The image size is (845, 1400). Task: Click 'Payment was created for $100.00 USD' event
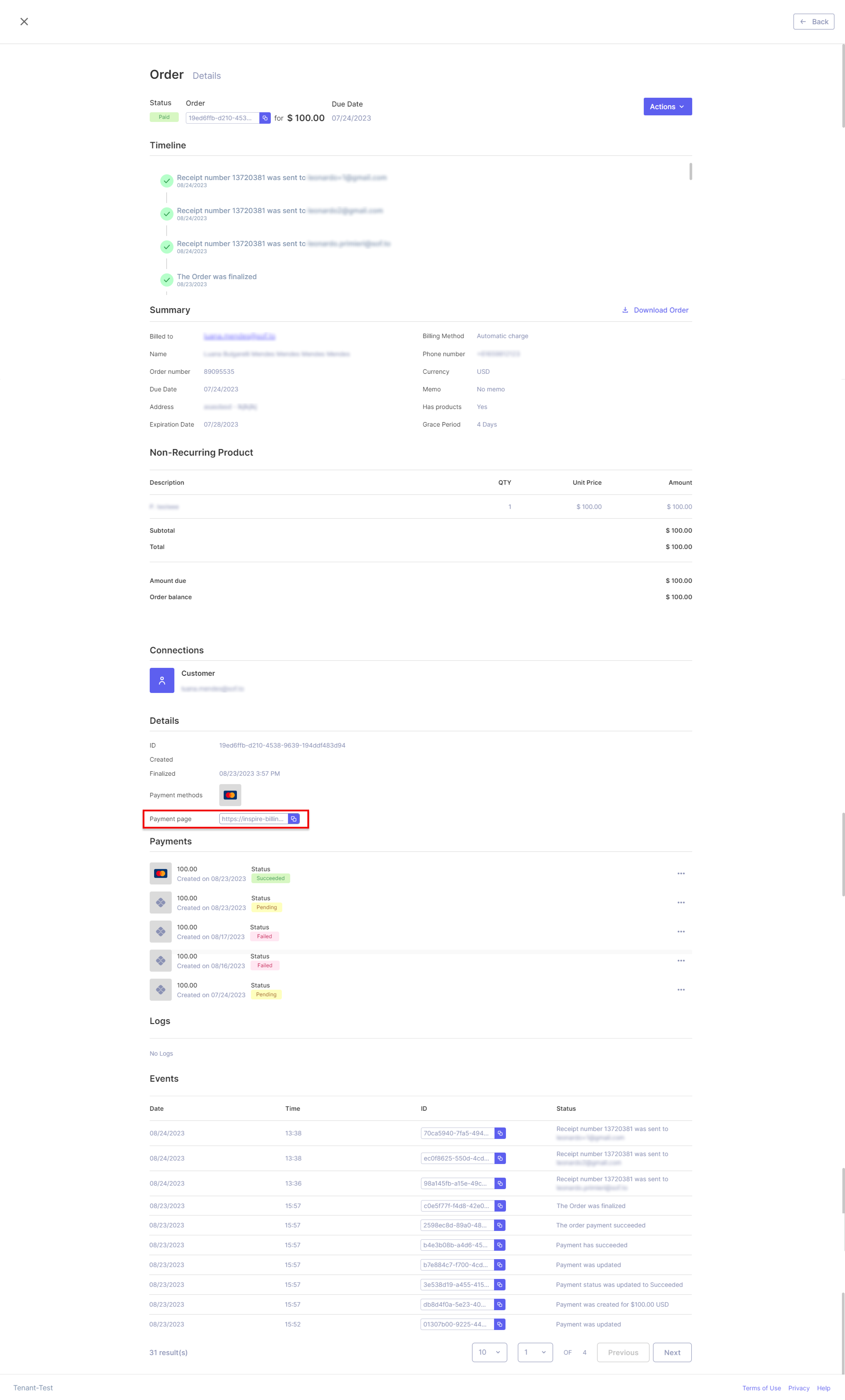pyautogui.click(x=612, y=1304)
